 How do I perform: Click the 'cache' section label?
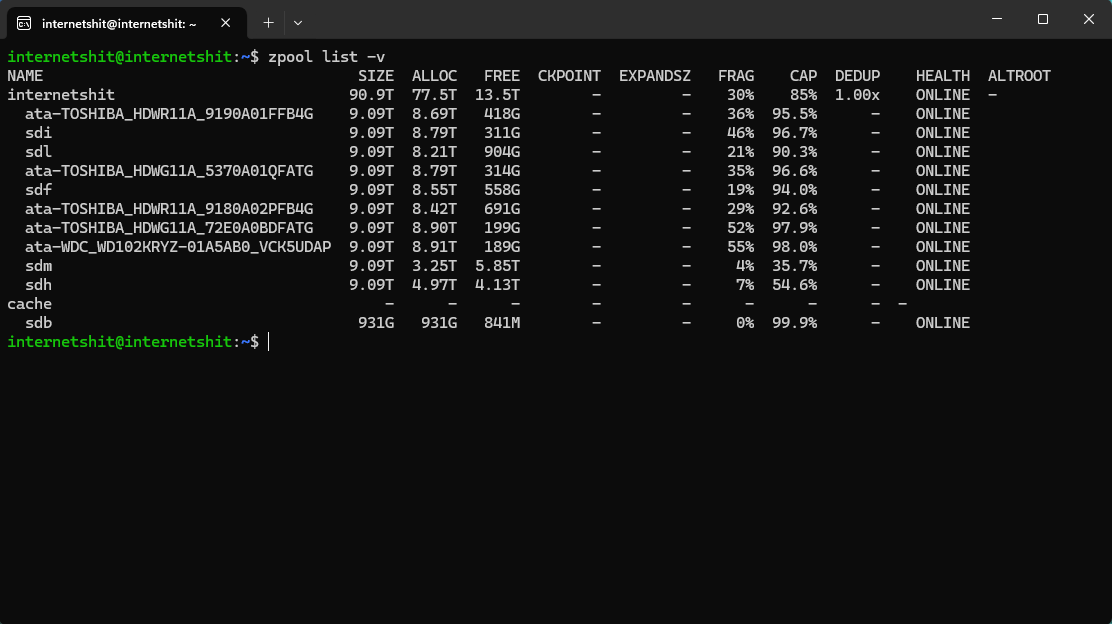click(30, 304)
